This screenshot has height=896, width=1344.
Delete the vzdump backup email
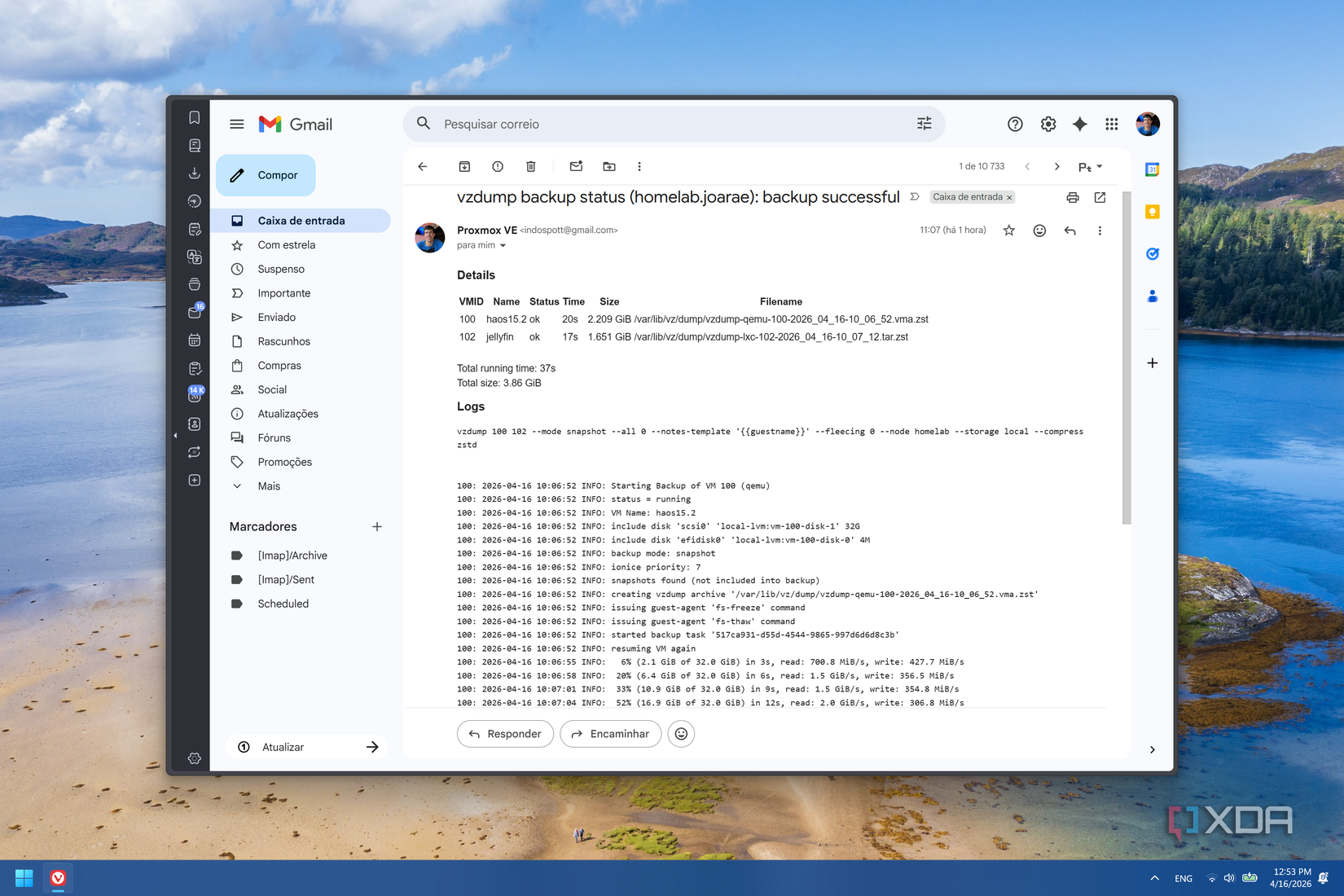click(x=530, y=166)
